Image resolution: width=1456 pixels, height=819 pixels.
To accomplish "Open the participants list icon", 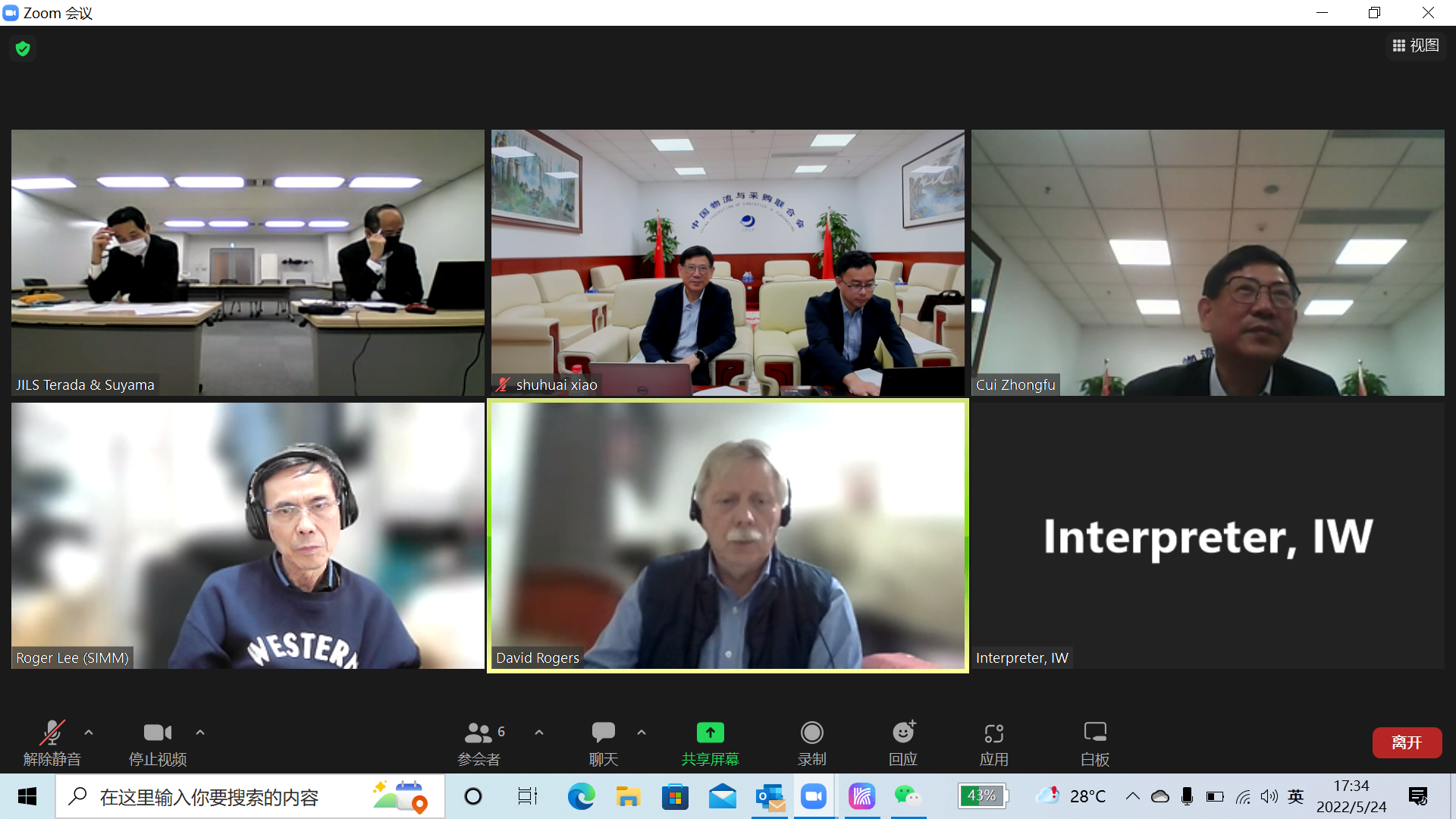I will [479, 733].
